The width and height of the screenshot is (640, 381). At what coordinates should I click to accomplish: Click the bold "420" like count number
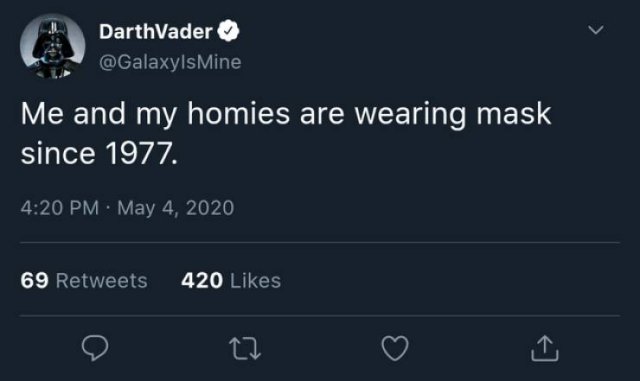(x=202, y=281)
